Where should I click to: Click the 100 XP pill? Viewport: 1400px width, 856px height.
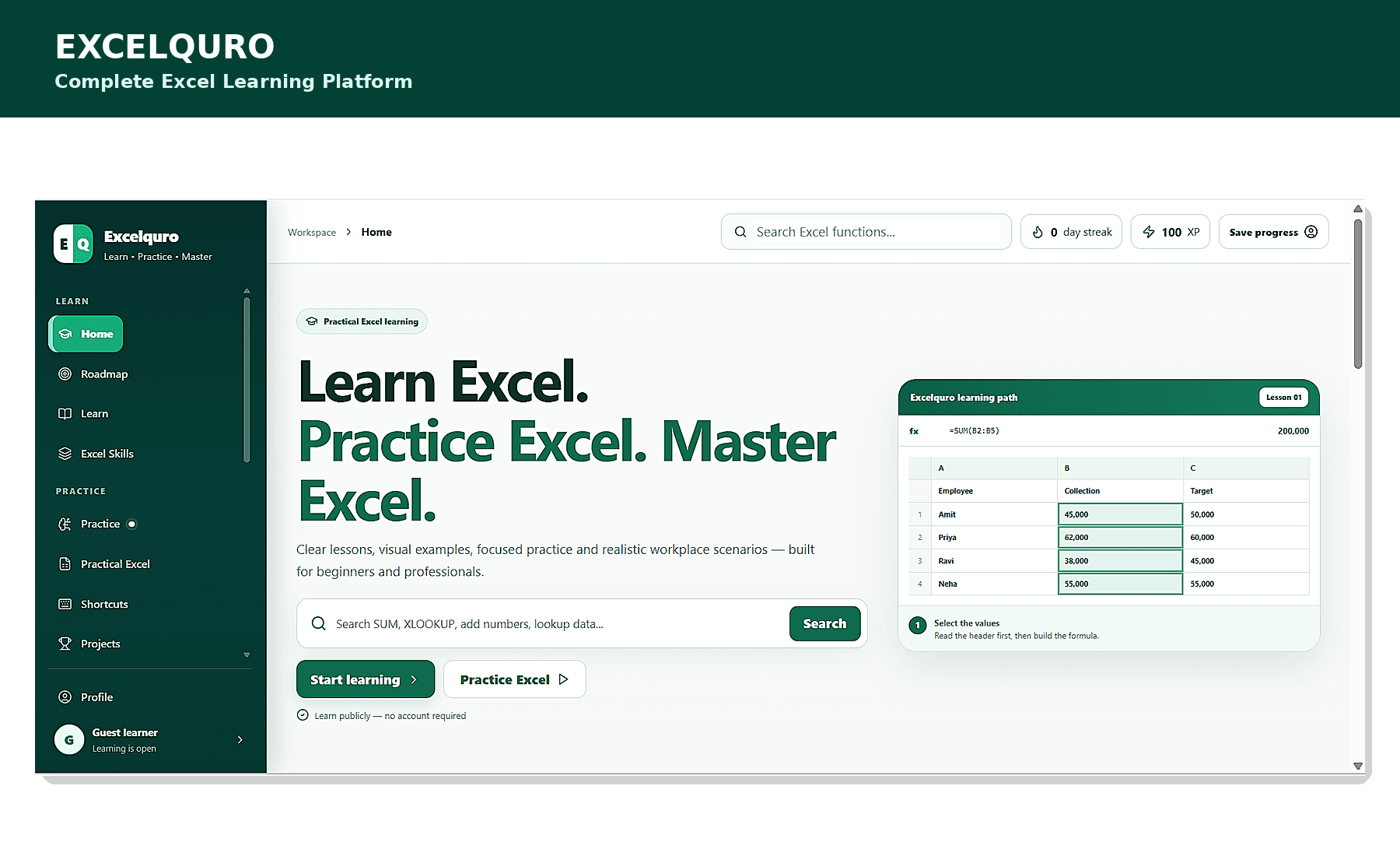click(x=1171, y=232)
